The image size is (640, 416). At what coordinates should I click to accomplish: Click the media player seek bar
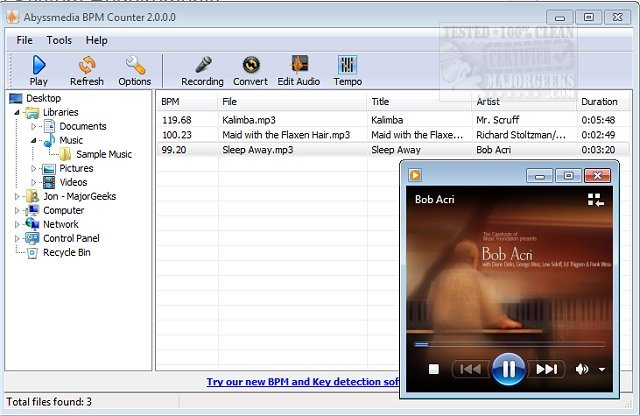coord(509,345)
